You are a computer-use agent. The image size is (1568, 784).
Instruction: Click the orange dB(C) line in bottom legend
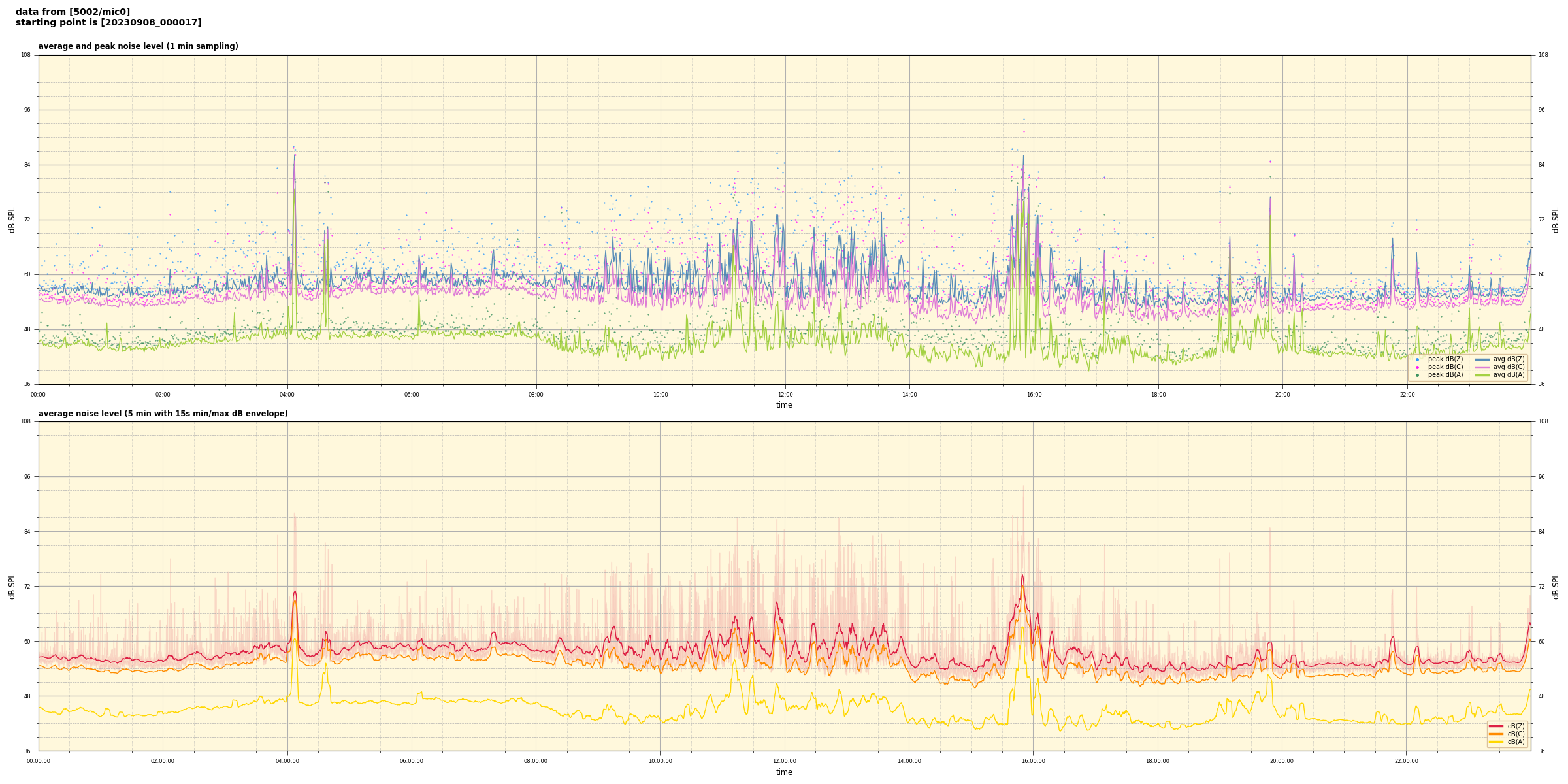(x=1496, y=734)
